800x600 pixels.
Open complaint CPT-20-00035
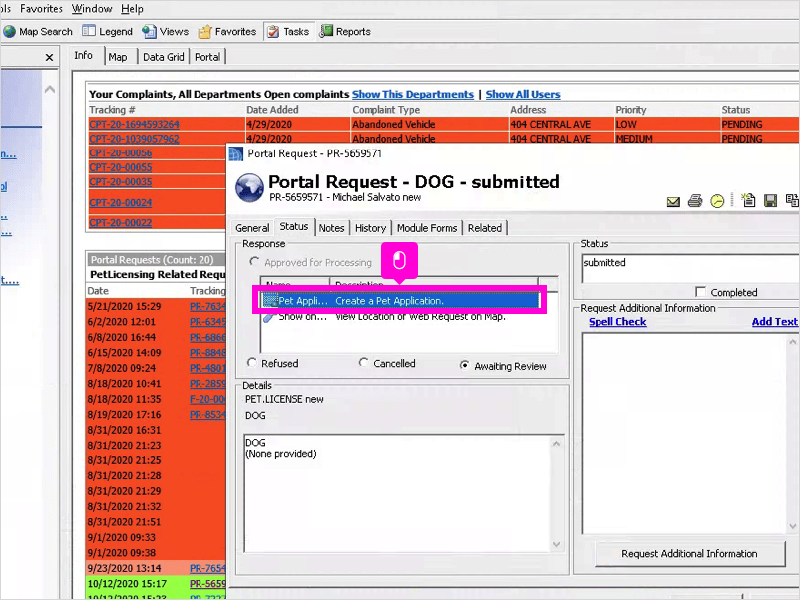(x=120, y=182)
